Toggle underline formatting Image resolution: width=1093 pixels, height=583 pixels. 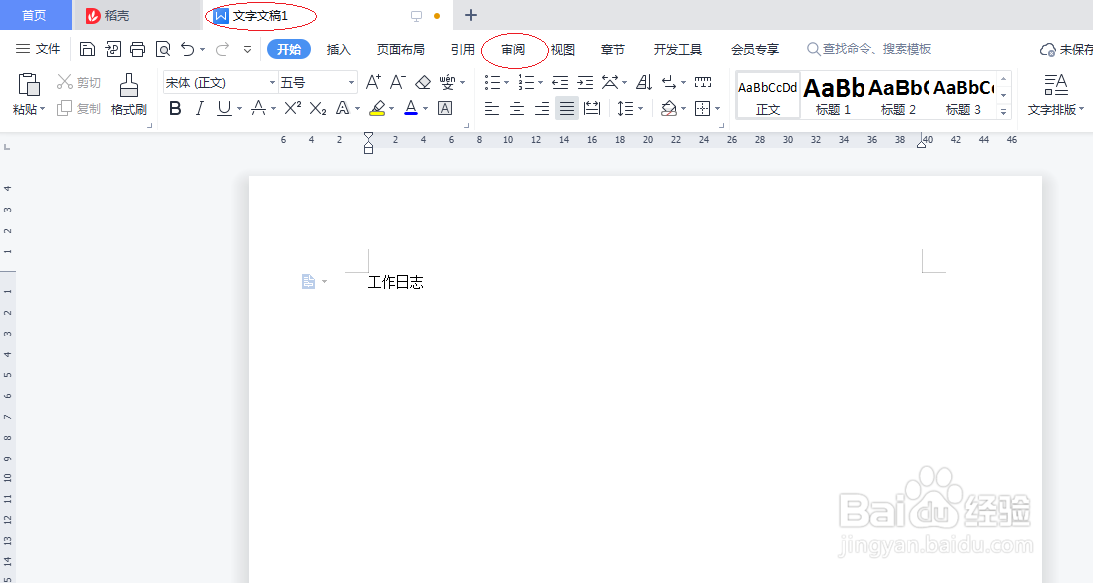point(224,108)
